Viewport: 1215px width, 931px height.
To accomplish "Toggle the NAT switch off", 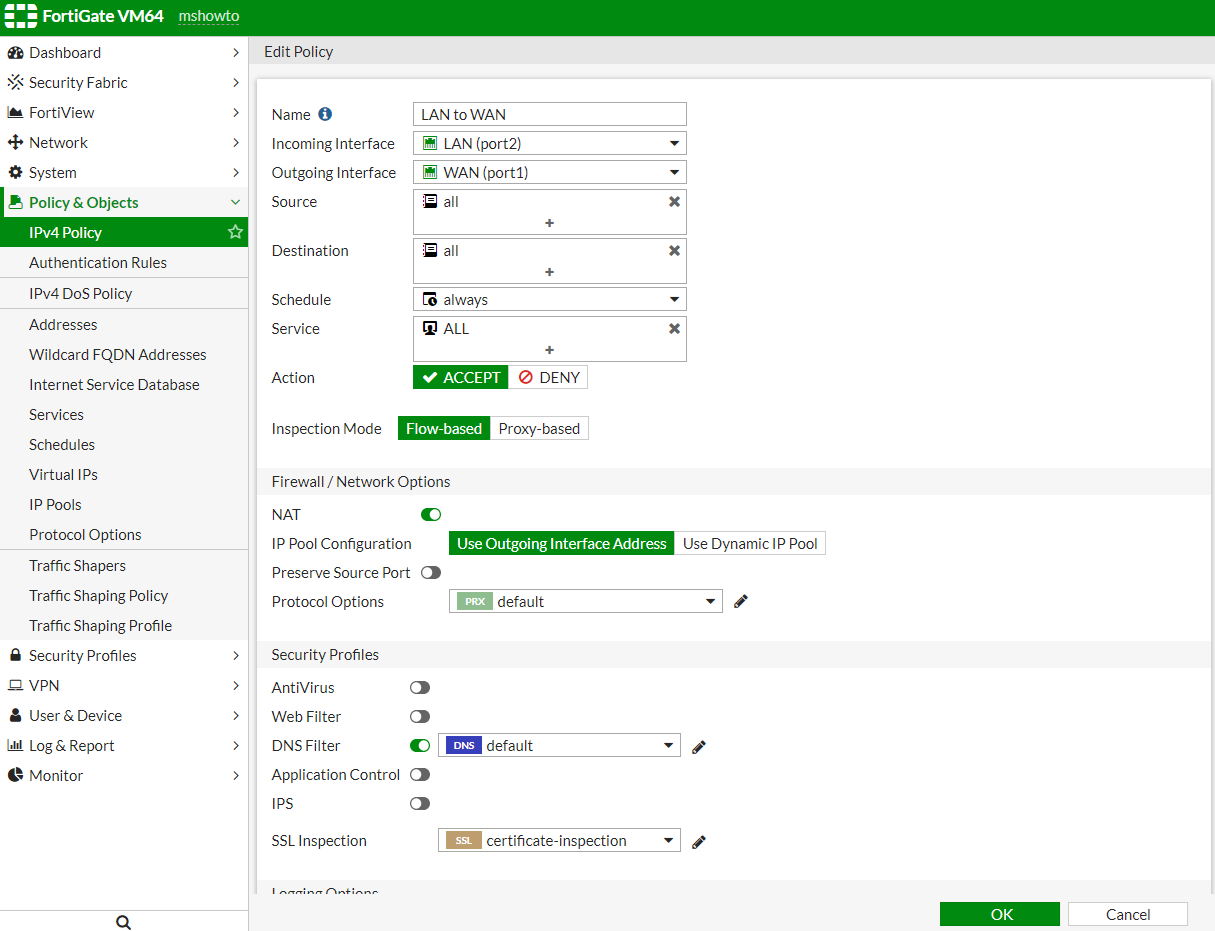I will tap(431, 514).
